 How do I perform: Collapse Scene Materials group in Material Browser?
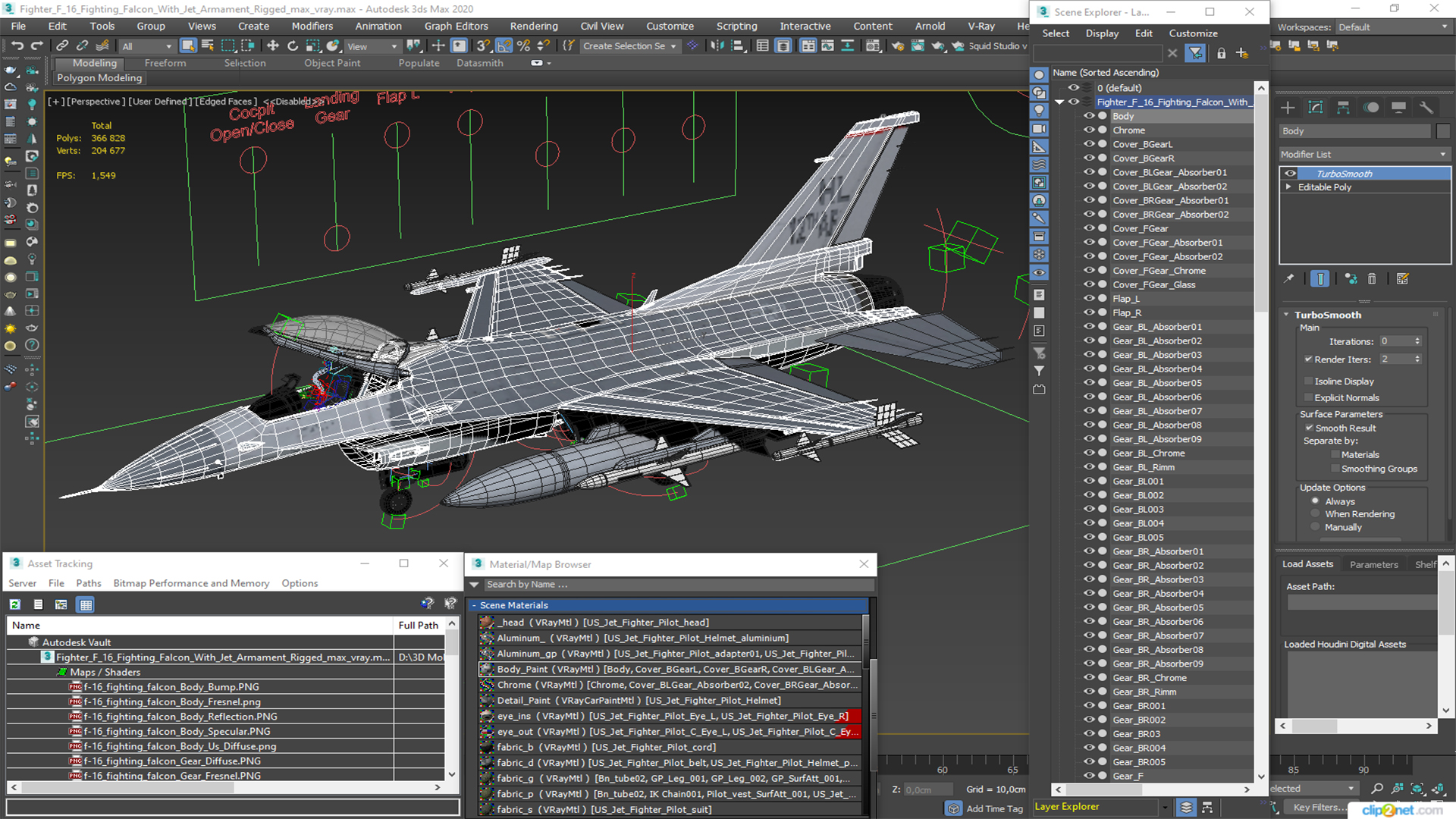click(475, 606)
